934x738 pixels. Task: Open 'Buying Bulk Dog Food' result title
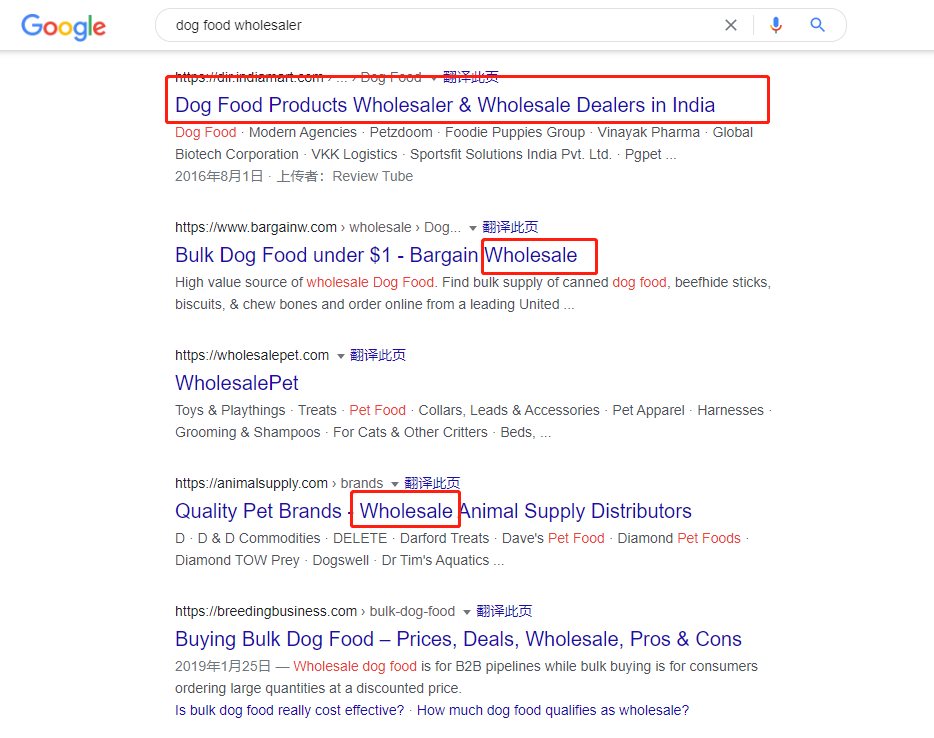pos(458,639)
